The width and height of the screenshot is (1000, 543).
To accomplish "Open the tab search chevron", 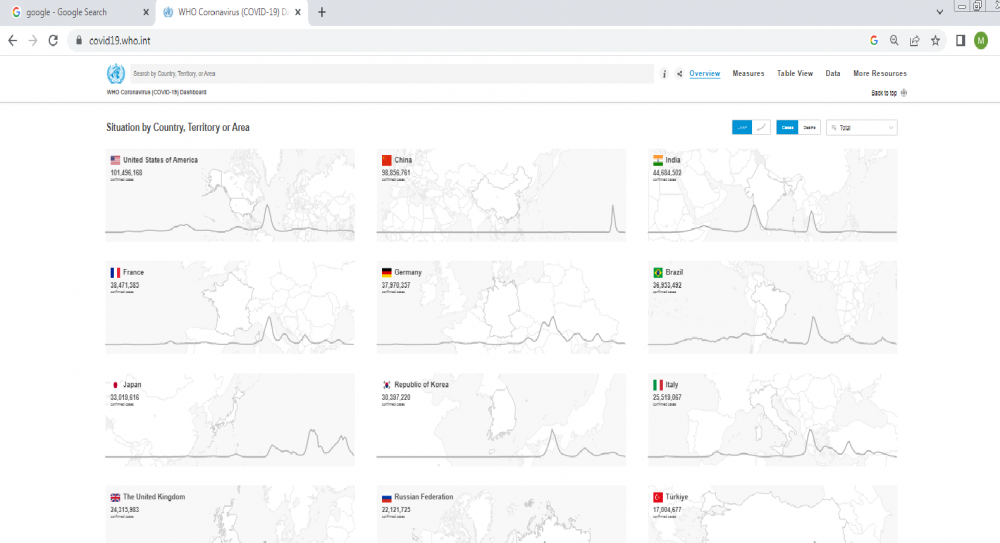I will click(939, 12).
